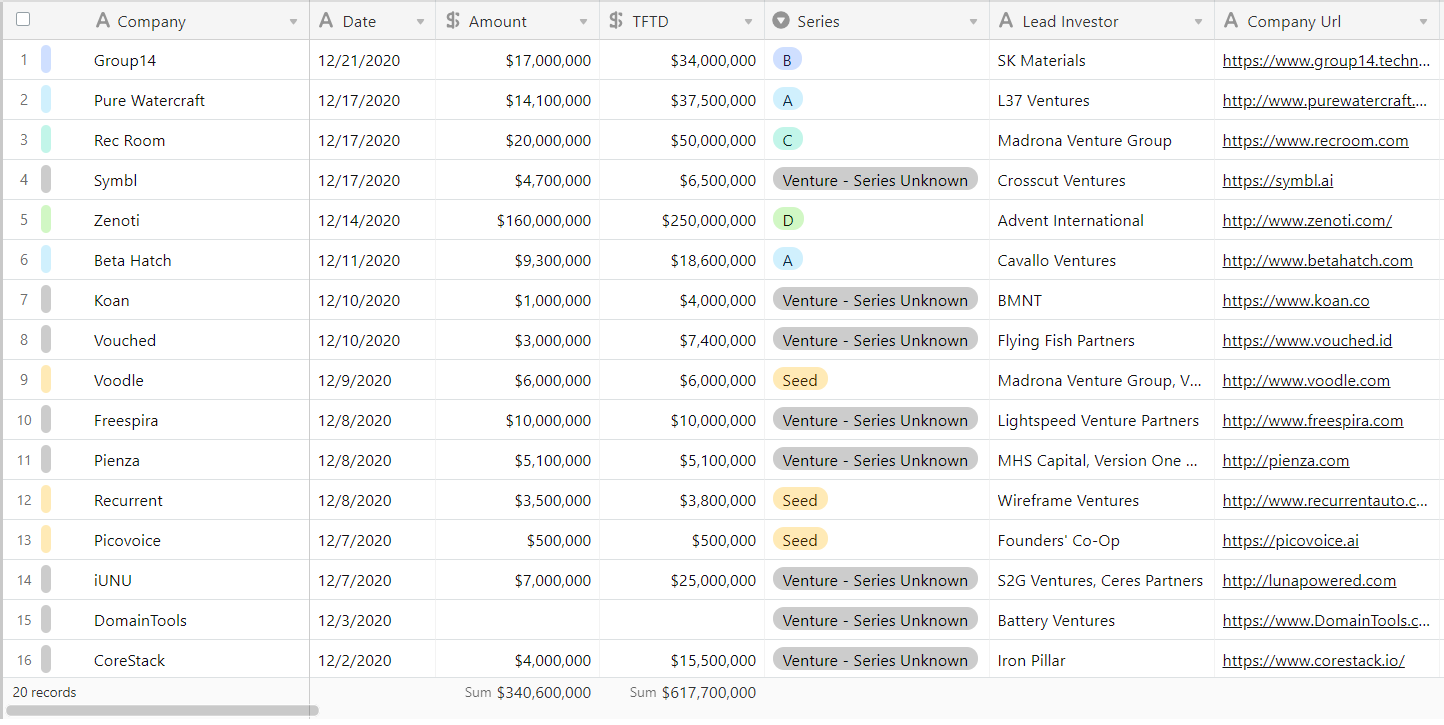Click the currency icon beside TFTD header
1444x725 pixels.
pos(617,21)
